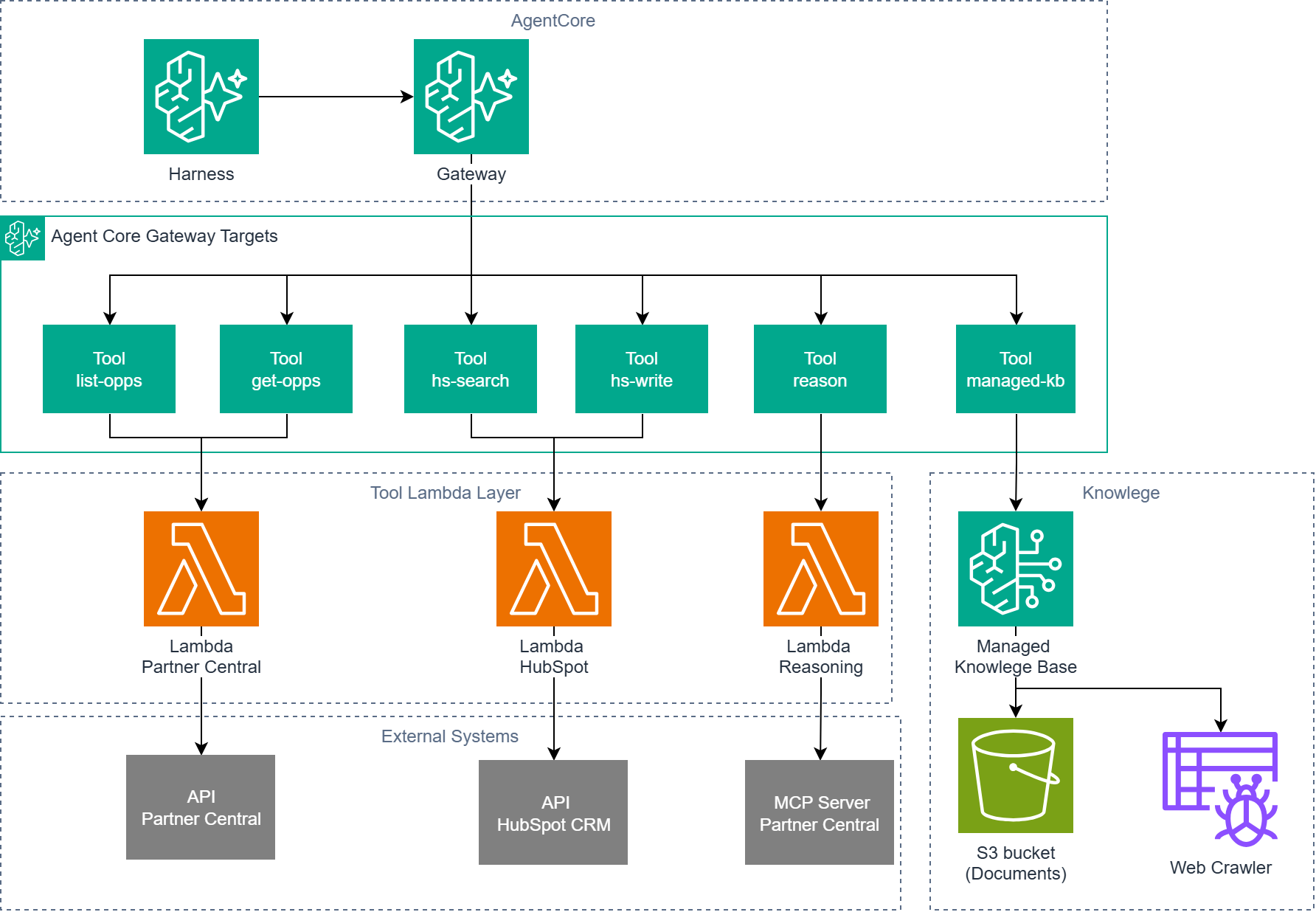Select the API Partner Central block
The height and width of the screenshot is (912, 1316).
pyautogui.click(x=201, y=807)
